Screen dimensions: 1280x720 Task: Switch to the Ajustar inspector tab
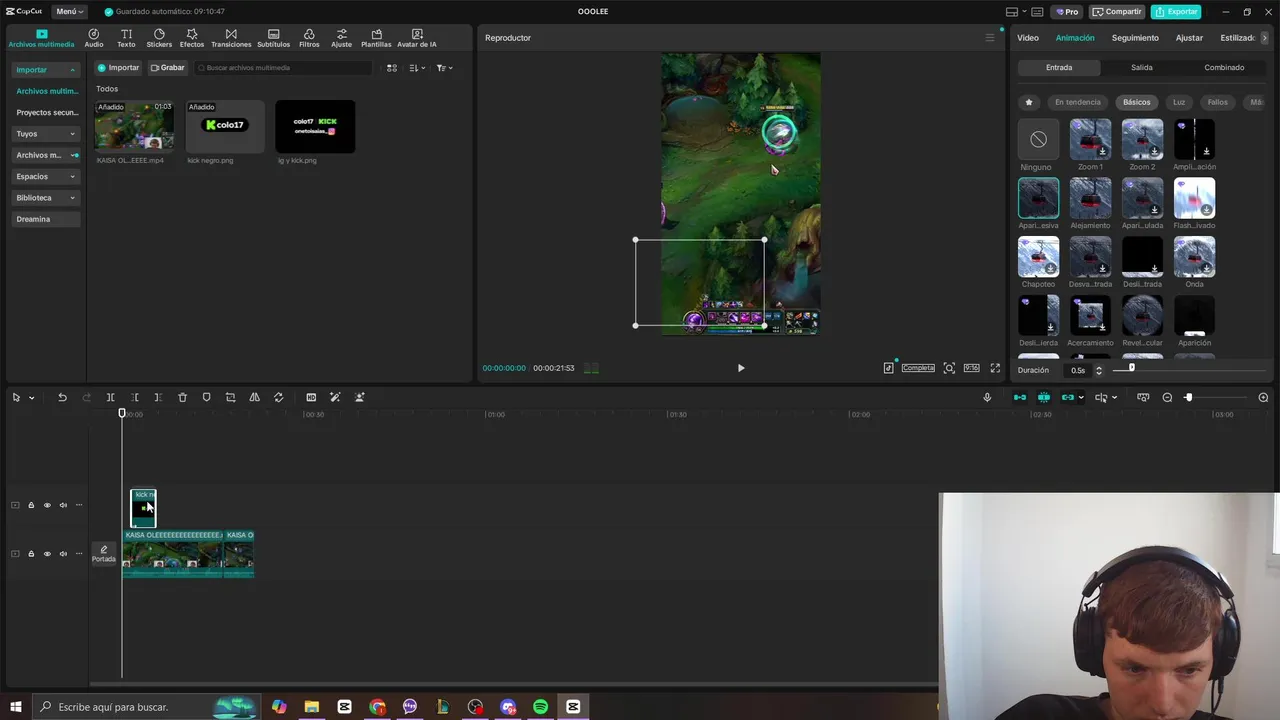(1189, 38)
